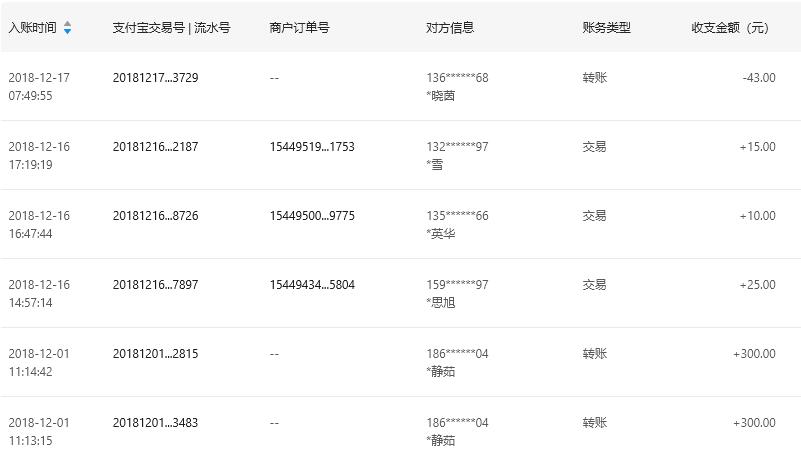Open transaction number 20181216...8726
Screen dimensions: 801x464
[x=155, y=216]
